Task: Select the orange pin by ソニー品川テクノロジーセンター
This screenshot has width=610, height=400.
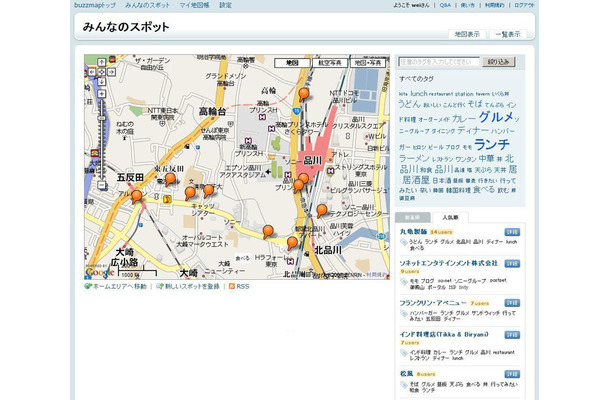Action: click(322, 211)
